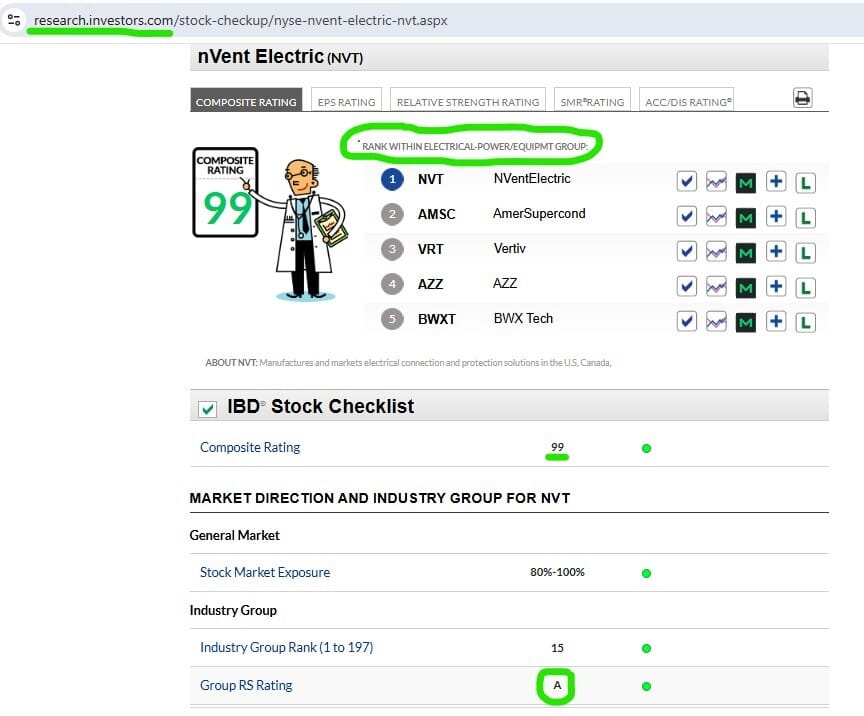The height and width of the screenshot is (716, 864).
Task: Open the Relative Strength Rating tab
Action: tap(468, 101)
